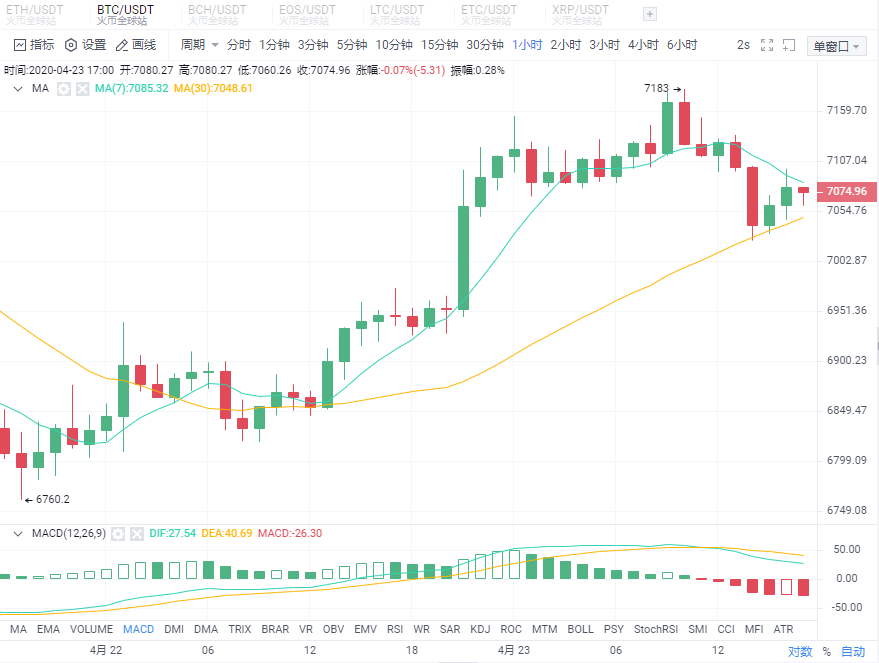Image resolution: width=879 pixels, height=663 pixels.
Task: Open the 指标 indicators panel
Action: click(x=32, y=44)
